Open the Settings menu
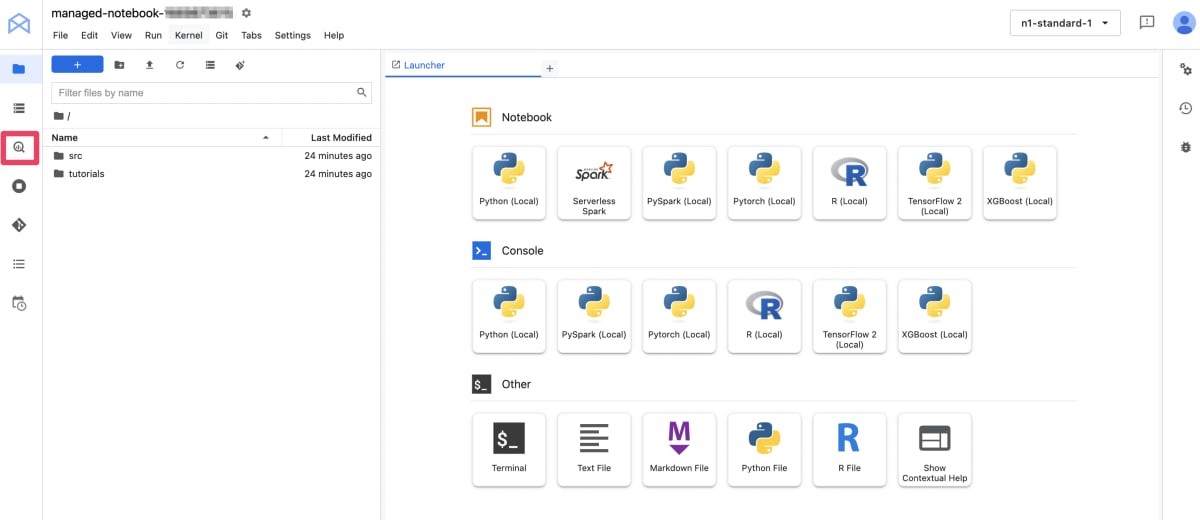This screenshot has width=1200, height=520. [293, 35]
